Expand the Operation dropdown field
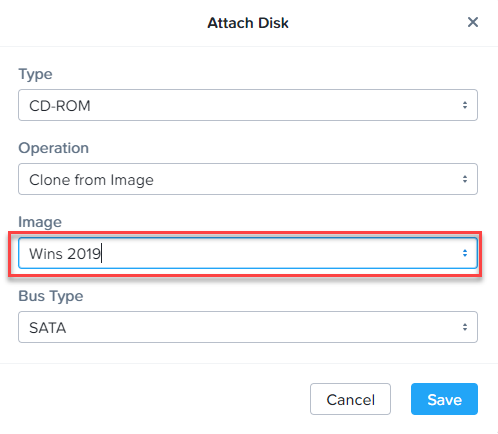Viewport: 498px width, 434px height. 248,179
